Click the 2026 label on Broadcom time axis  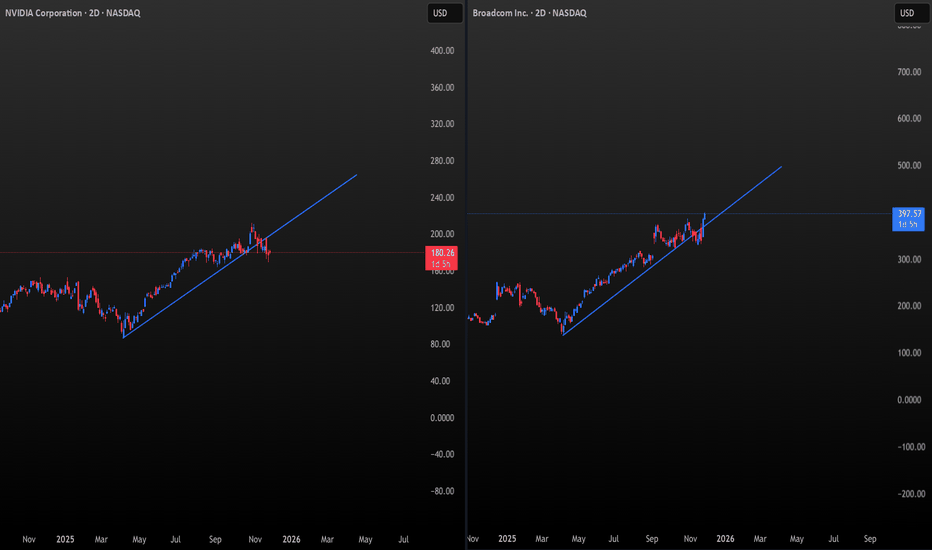click(x=725, y=538)
